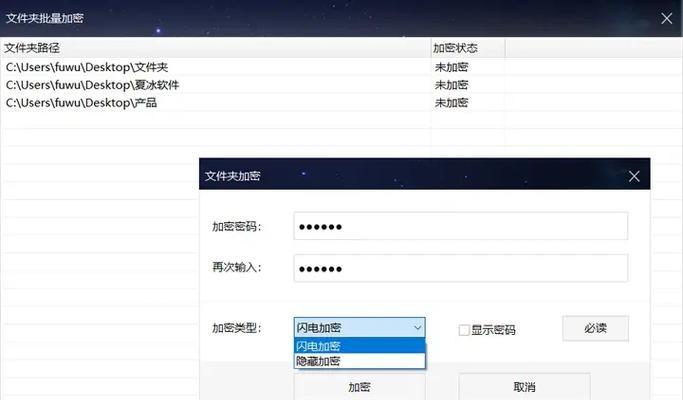Choose 闪电加密 from the dropdown list

[359, 346]
